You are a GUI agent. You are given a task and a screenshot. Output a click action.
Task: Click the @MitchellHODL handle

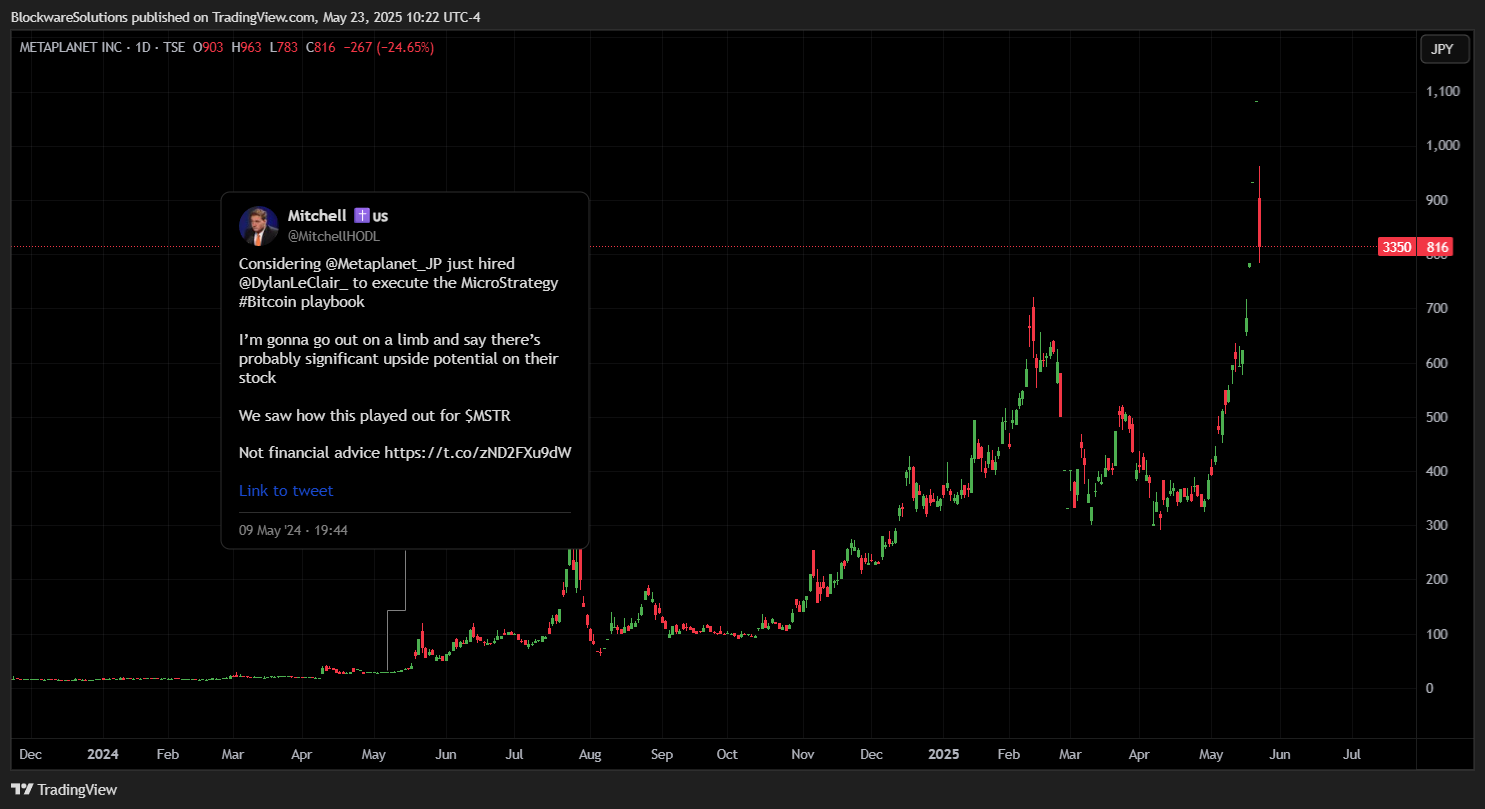[334, 236]
